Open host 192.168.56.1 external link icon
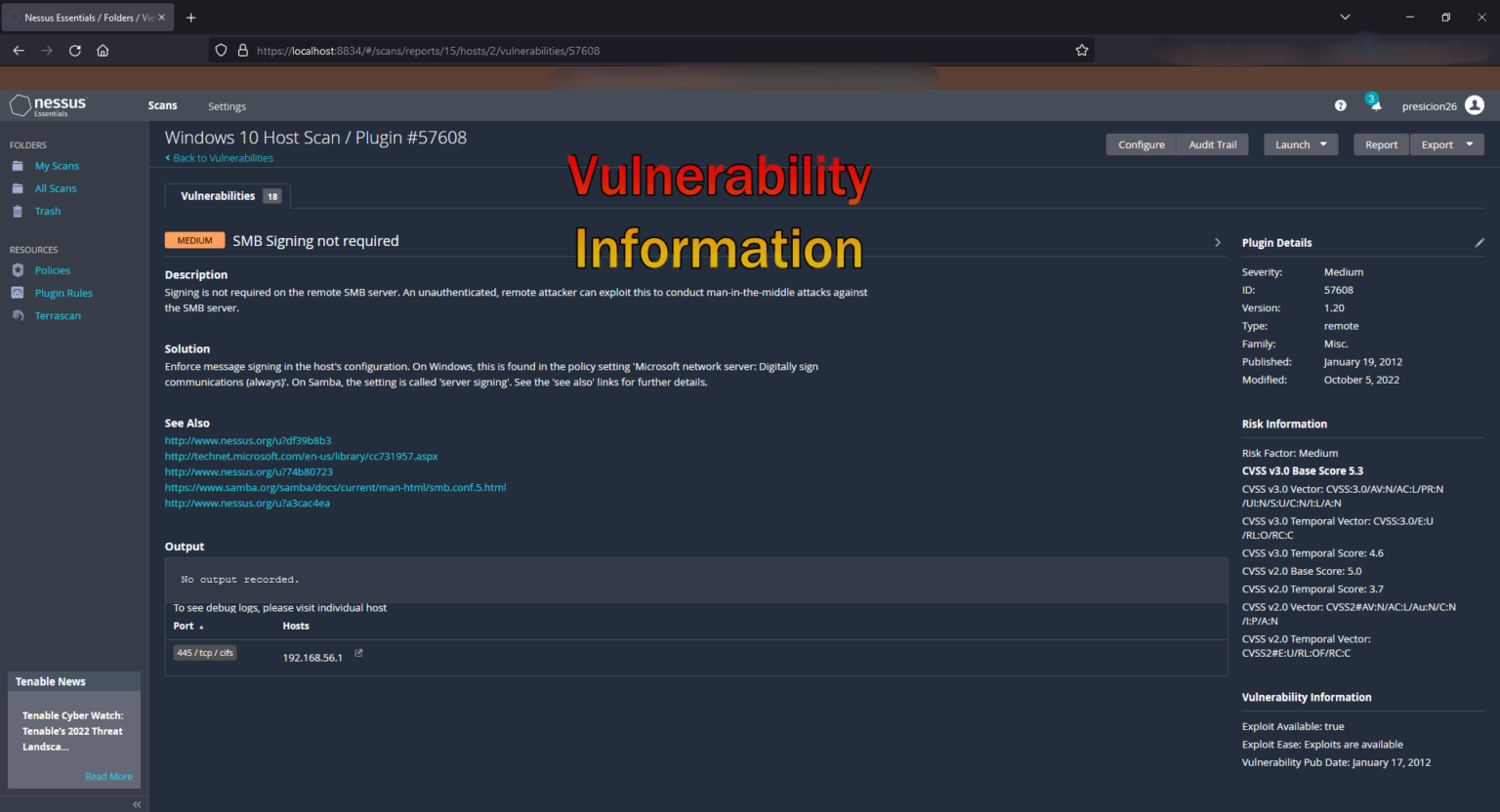 tap(358, 654)
